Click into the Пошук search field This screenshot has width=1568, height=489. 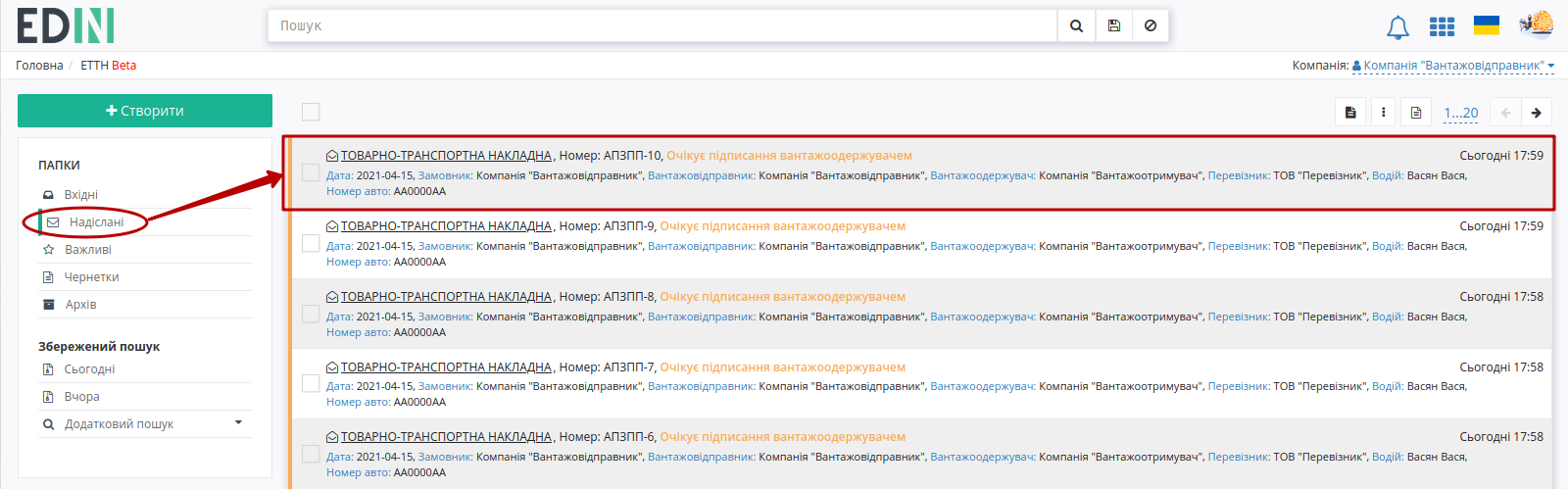662,25
